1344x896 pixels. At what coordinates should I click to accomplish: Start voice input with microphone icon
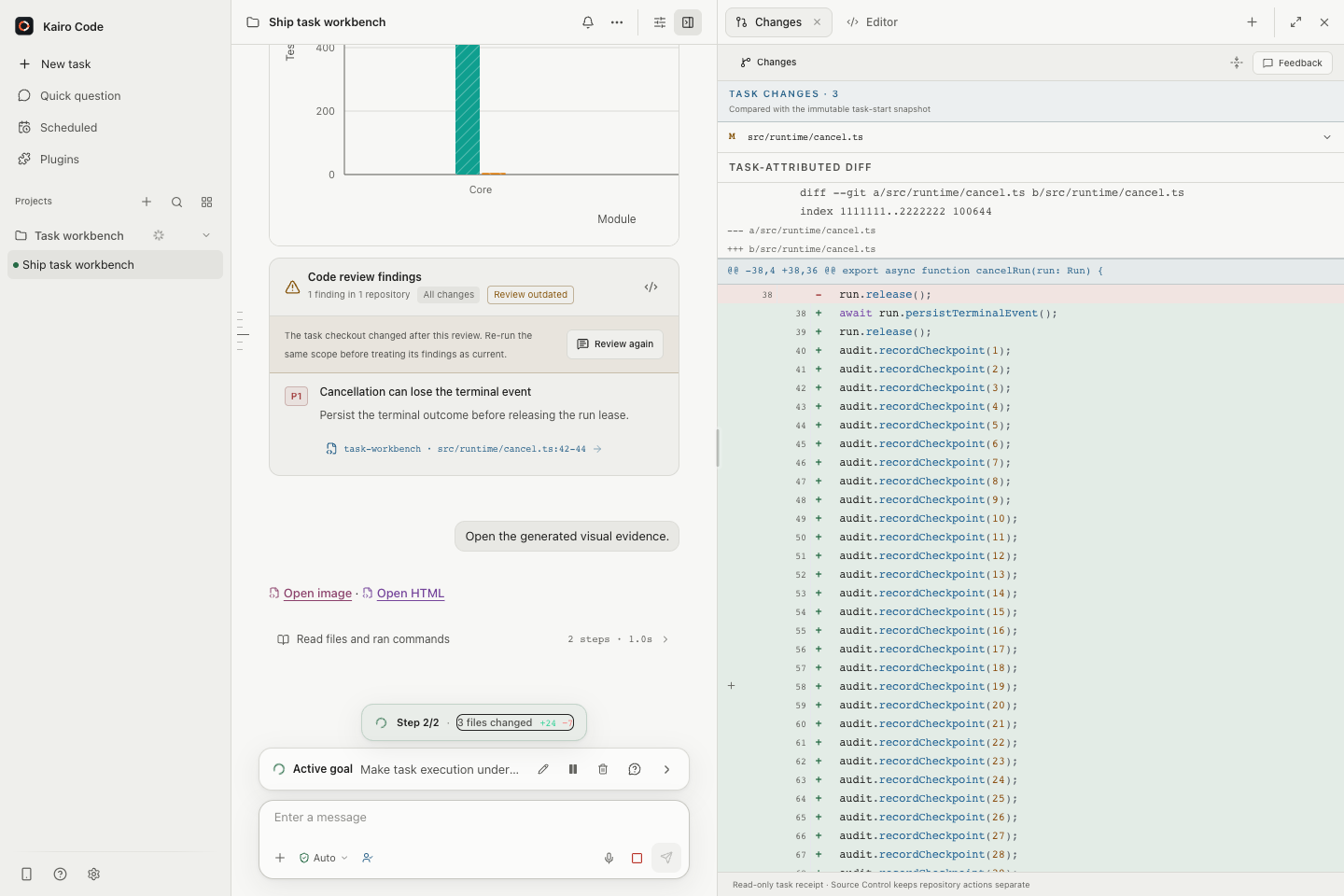609,858
